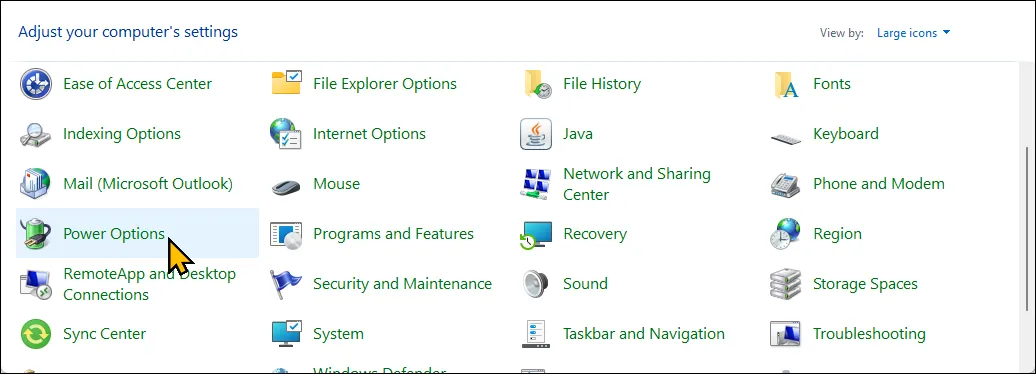
Task: Click the Taskbar and Navigation label
Action: pos(644,334)
